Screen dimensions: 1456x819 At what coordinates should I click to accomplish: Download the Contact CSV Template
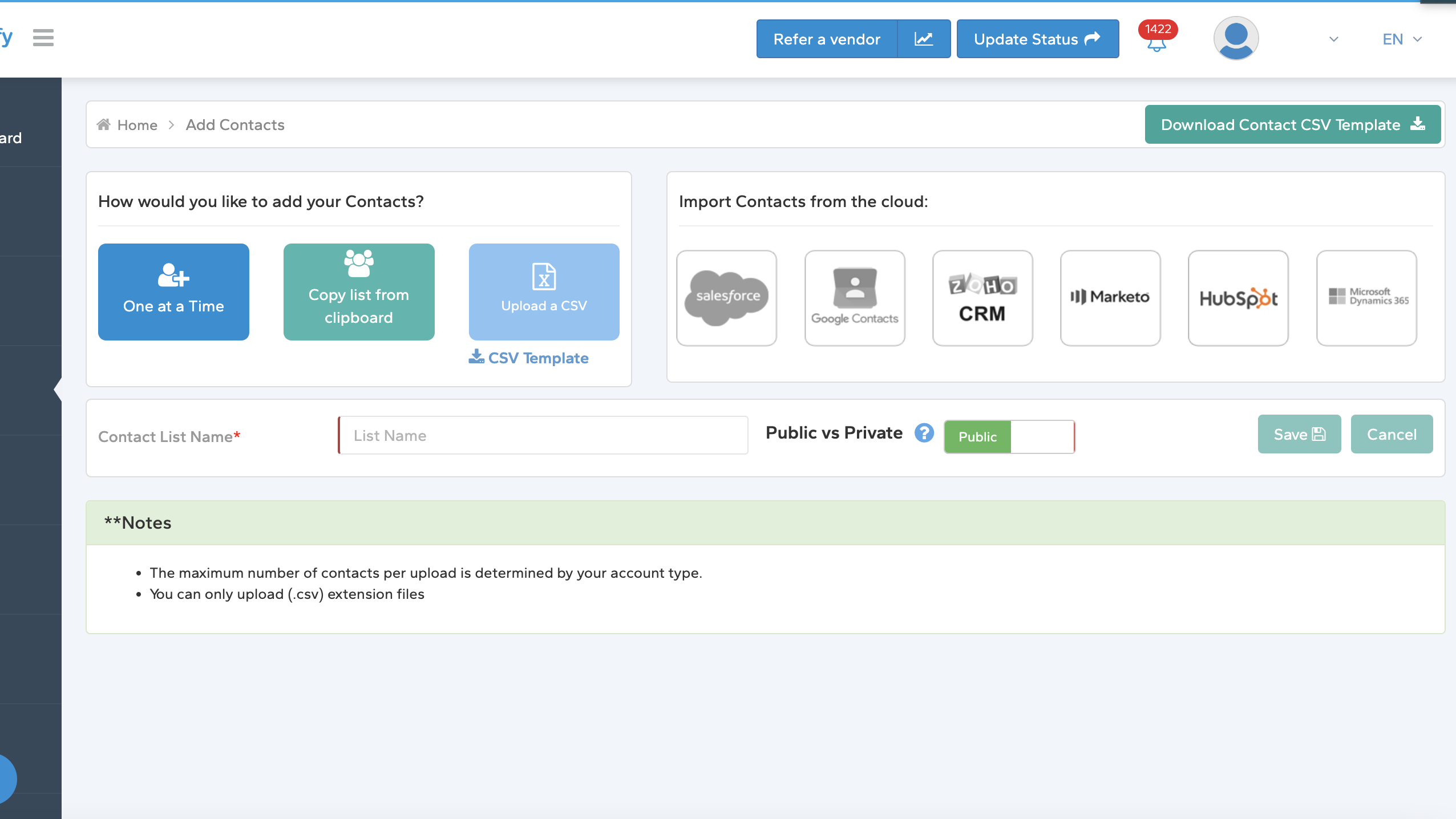(1292, 124)
